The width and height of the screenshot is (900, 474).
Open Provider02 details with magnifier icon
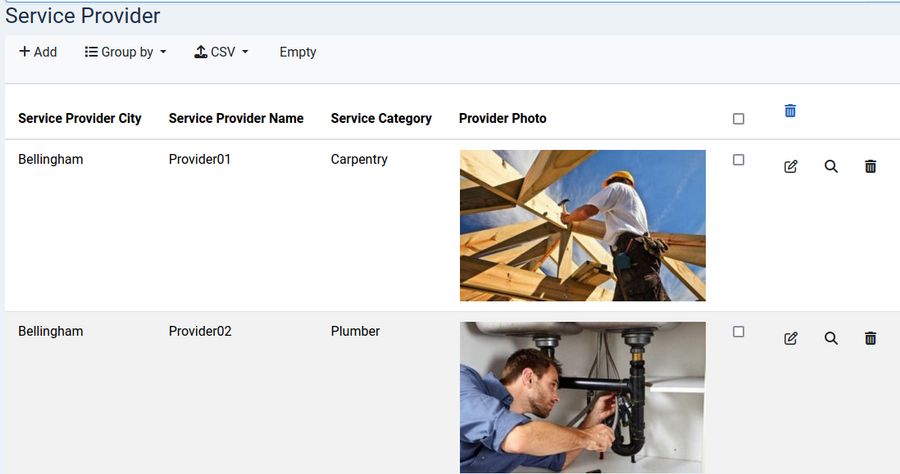[x=831, y=339]
